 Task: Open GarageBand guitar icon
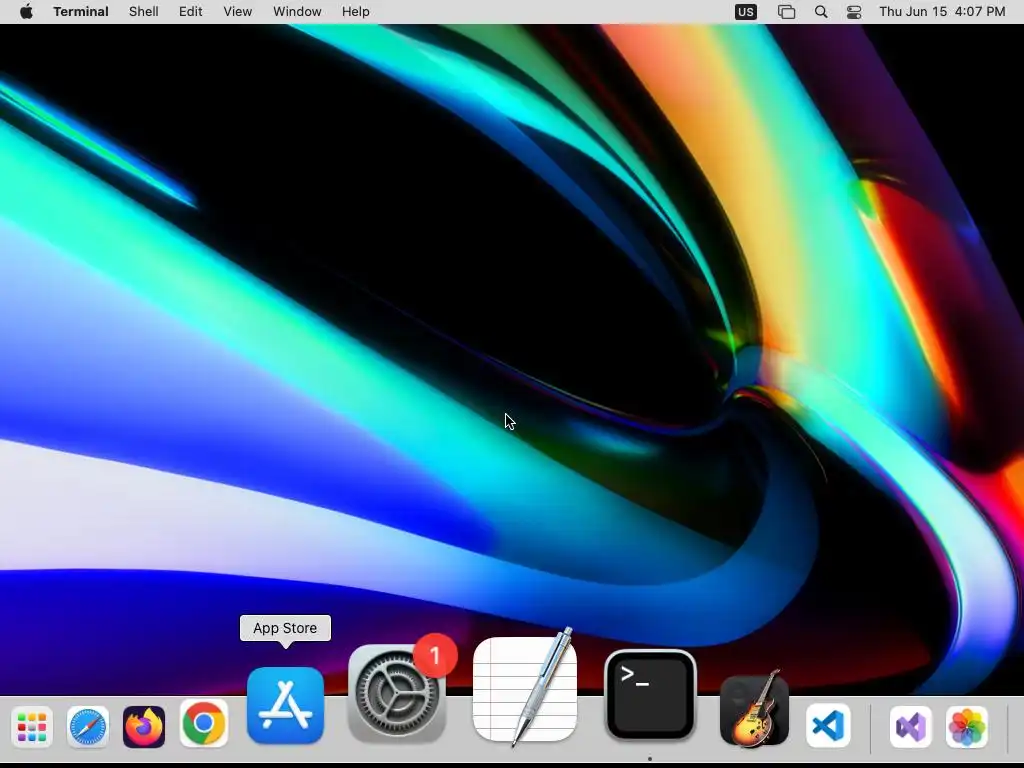(x=754, y=710)
